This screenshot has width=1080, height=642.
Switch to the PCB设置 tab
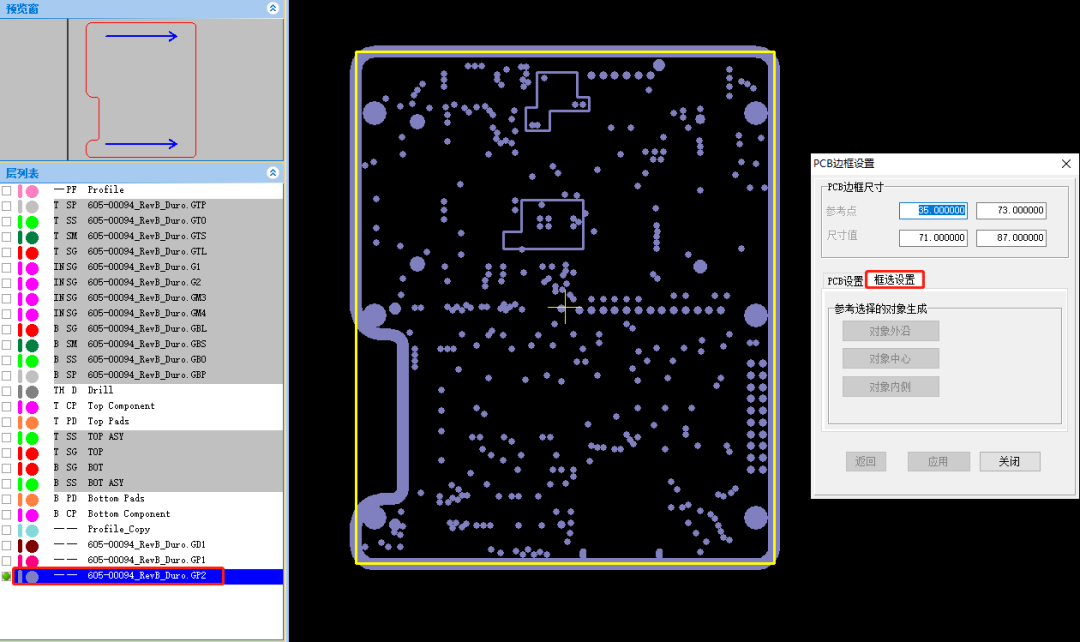[x=844, y=281]
